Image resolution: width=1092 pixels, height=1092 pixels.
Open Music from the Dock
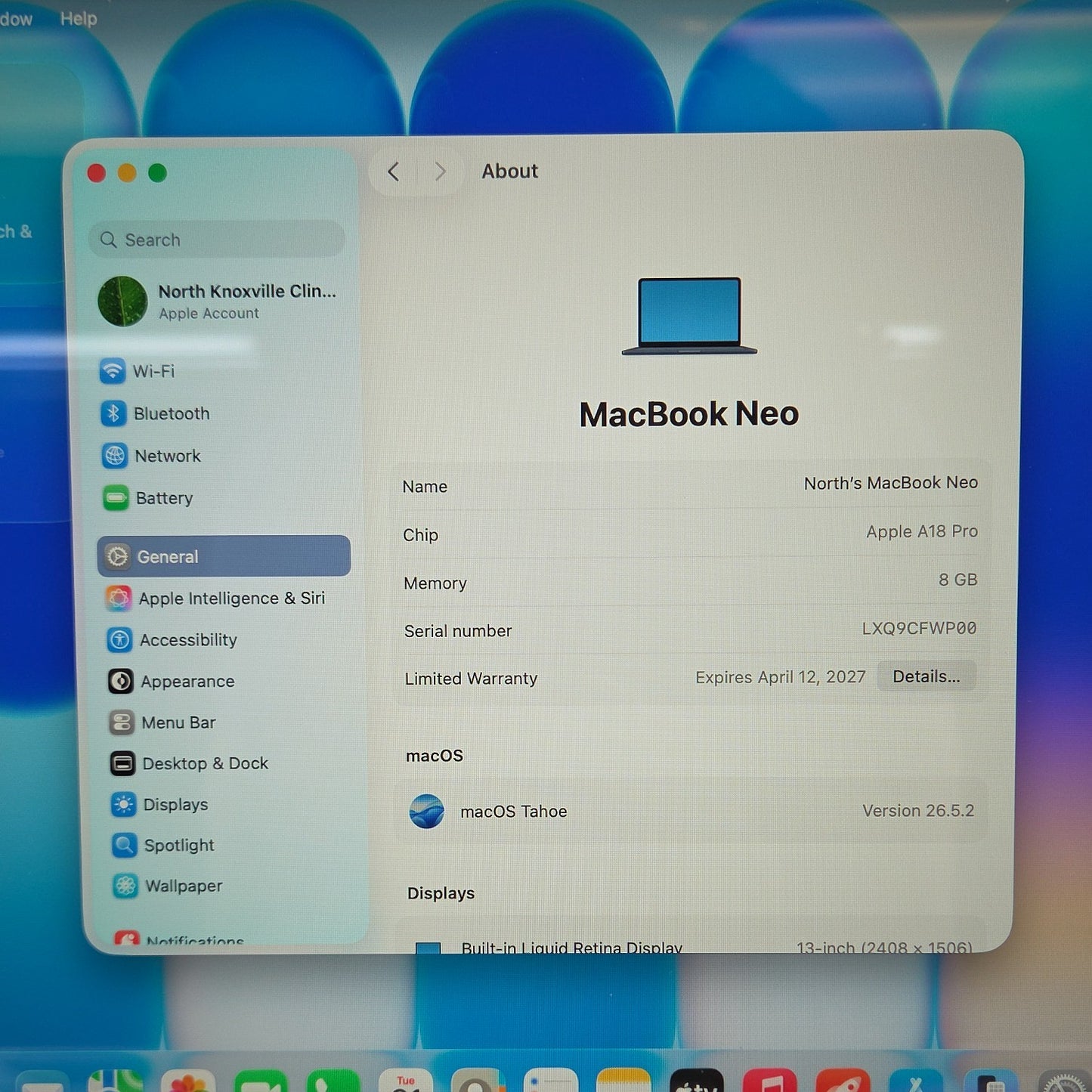click(x=769, y=1081)
